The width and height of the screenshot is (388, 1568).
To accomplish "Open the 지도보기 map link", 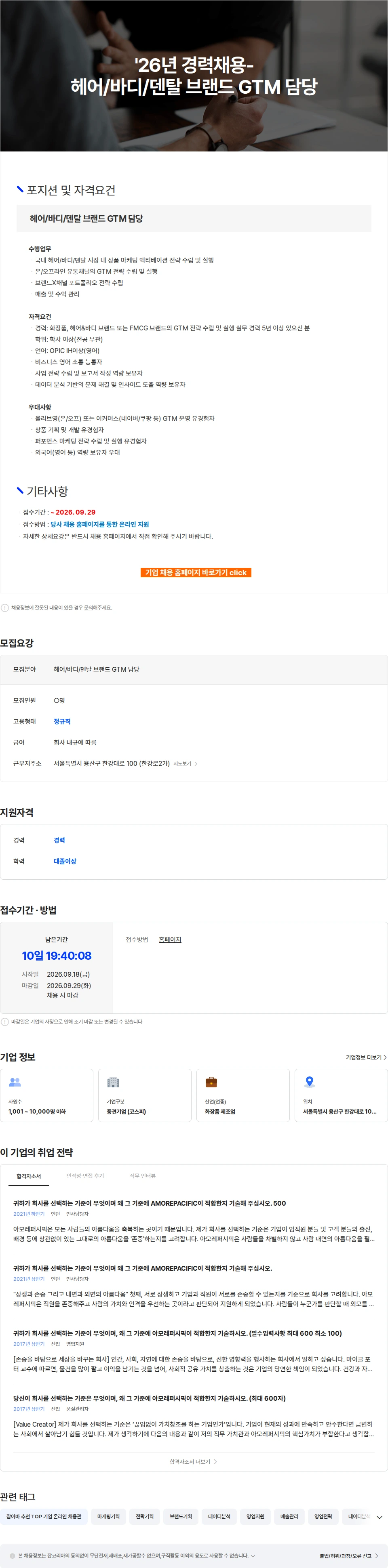I will coord(182,763).
